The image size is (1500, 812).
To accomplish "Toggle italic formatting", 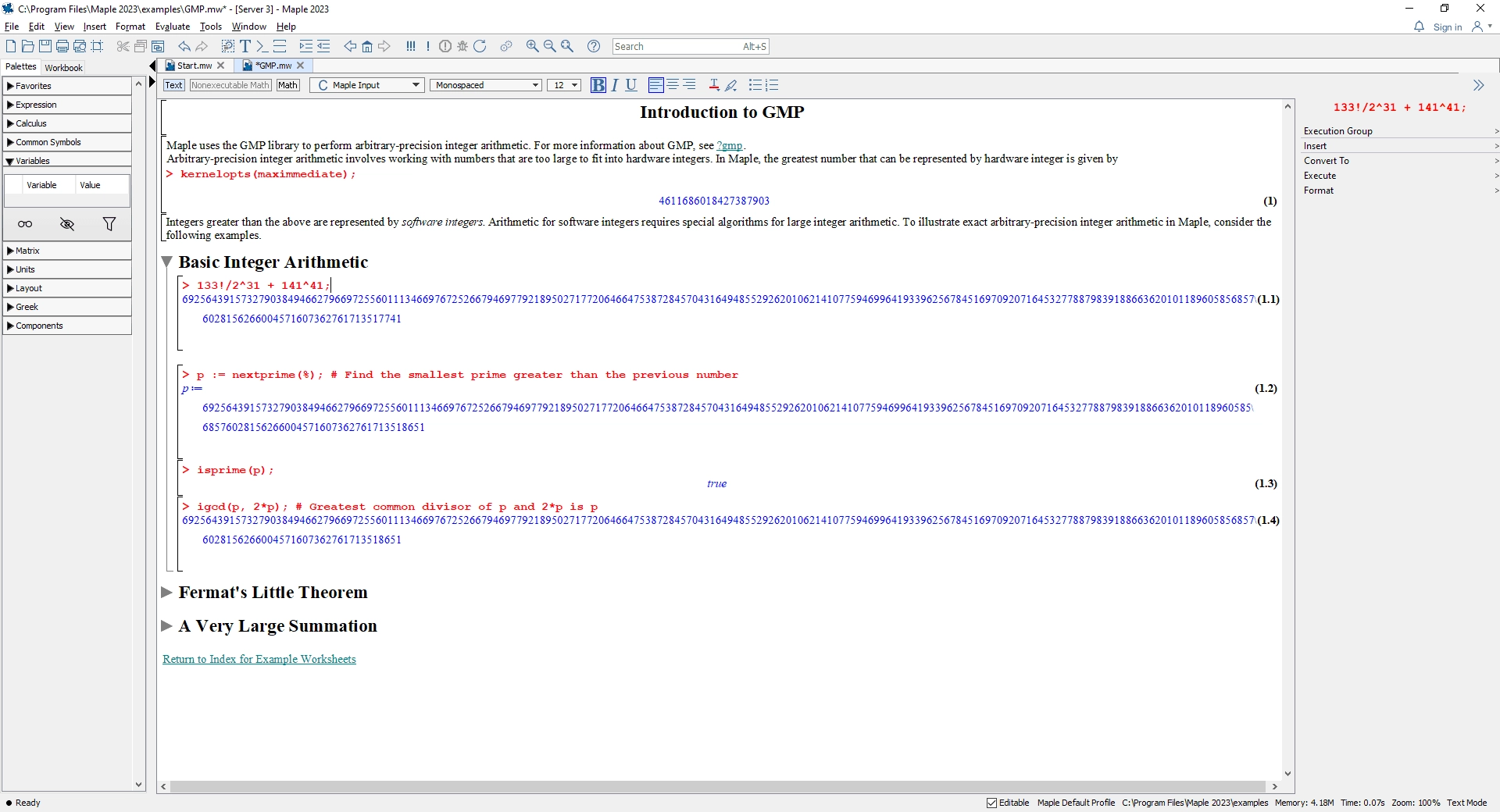I will 615,85.
